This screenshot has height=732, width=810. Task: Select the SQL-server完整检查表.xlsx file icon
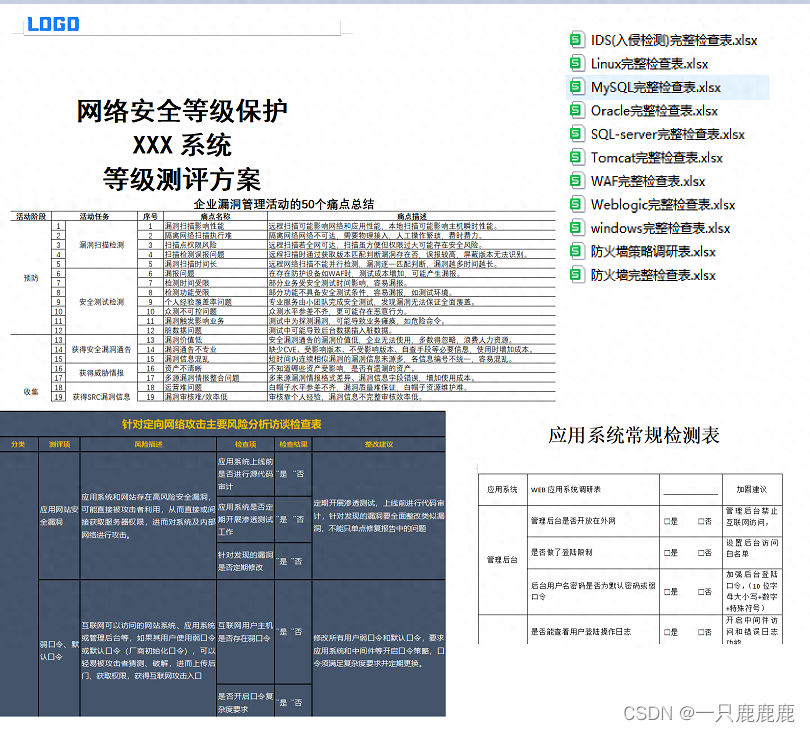pyautogui.click(x=576, y=134)
